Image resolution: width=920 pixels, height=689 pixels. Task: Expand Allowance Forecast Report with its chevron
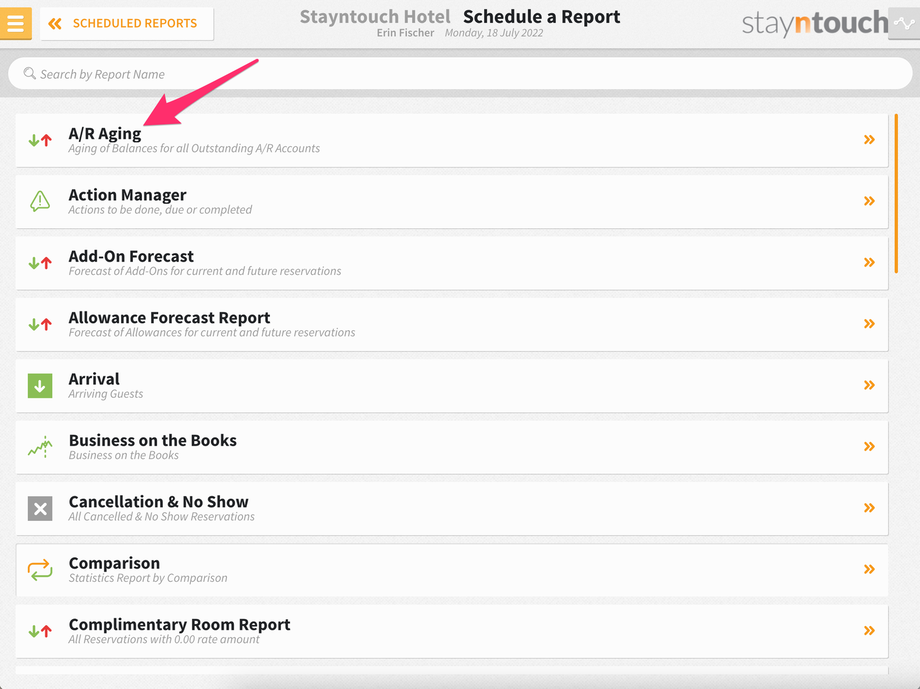click(x=869, y=324)
